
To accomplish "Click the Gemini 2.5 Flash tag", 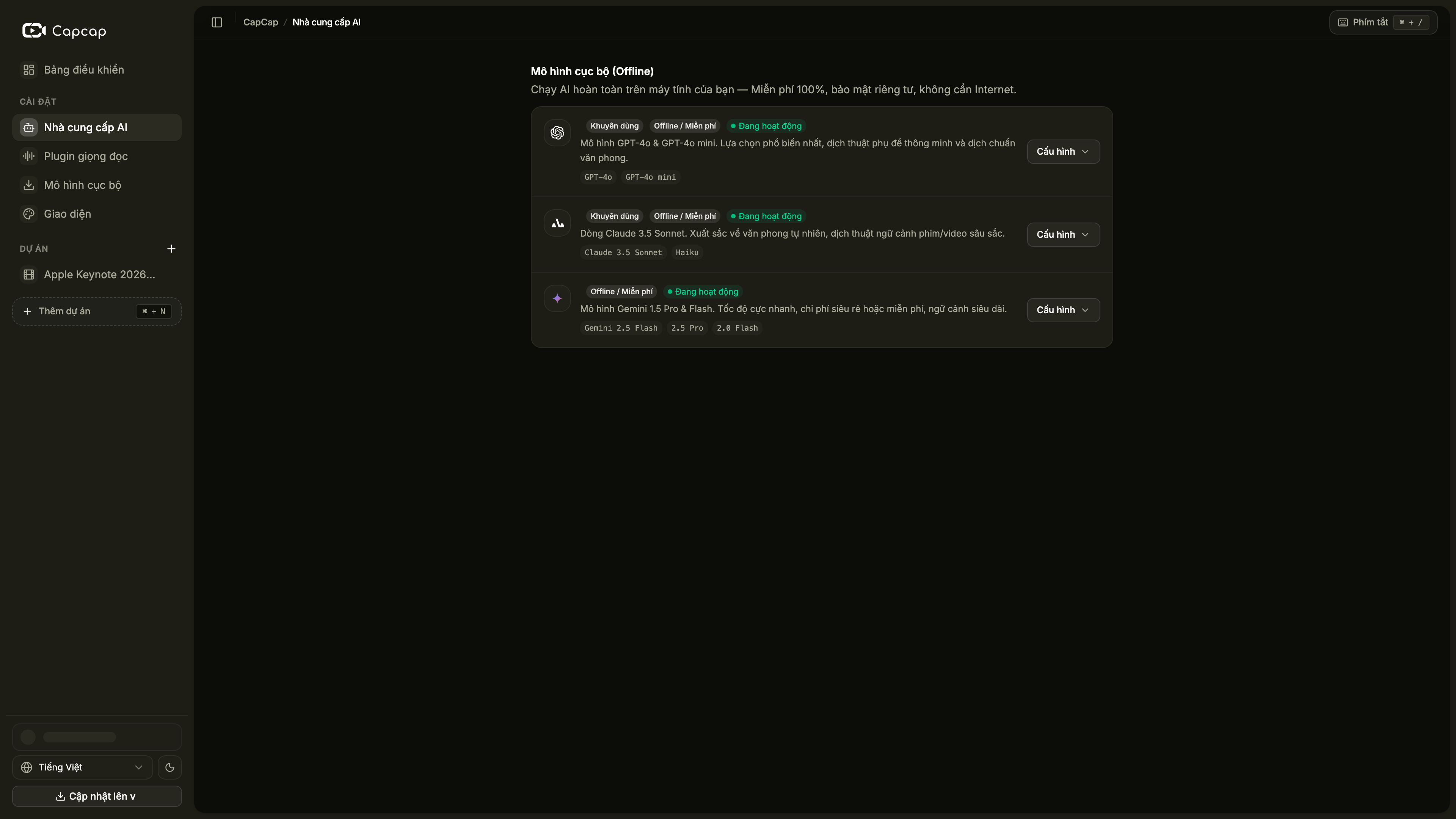I will coord(621,328).
